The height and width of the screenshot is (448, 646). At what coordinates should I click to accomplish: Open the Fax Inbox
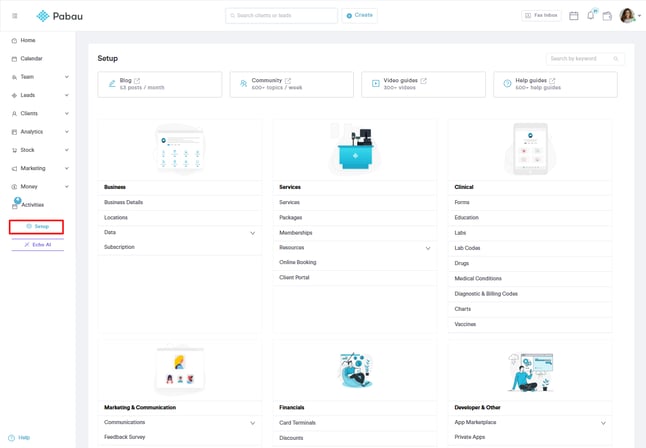pyautogui.click(x=541, y=16)
